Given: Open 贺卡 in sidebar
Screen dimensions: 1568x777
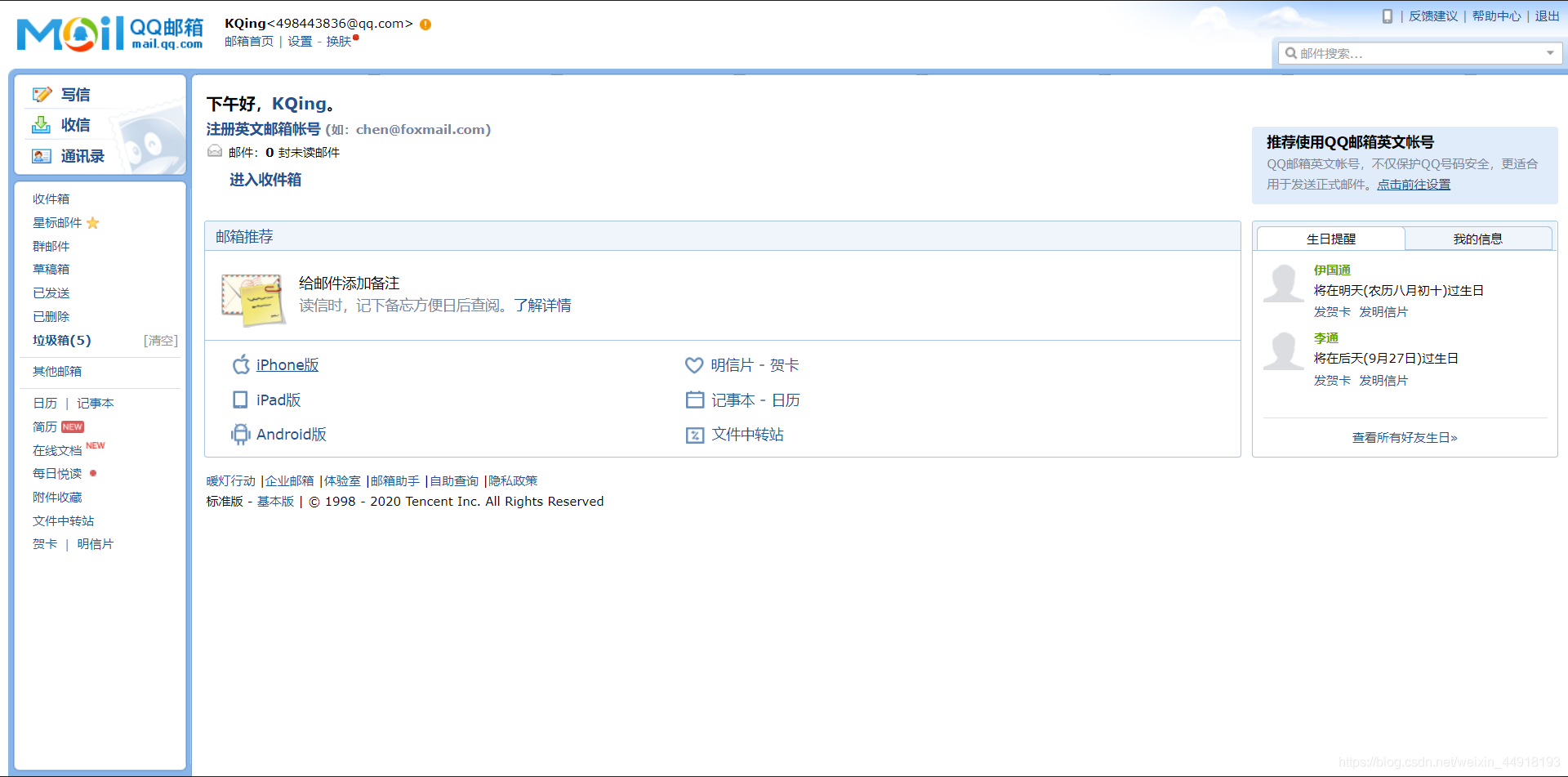Looking at the screenshot, I should pyautogui.click(x=45, y=543).
